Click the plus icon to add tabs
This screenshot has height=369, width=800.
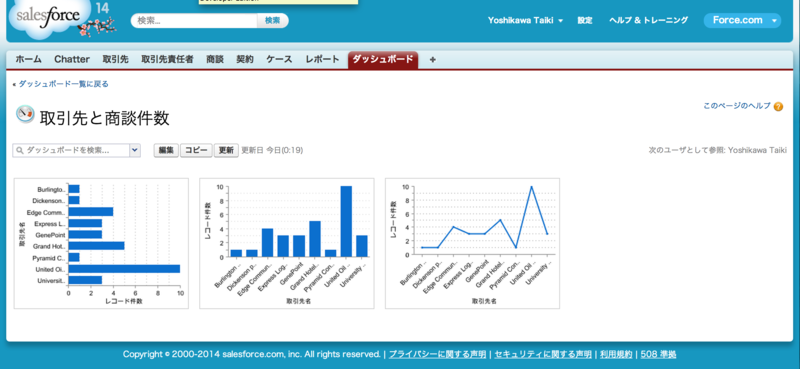point(433,60)
